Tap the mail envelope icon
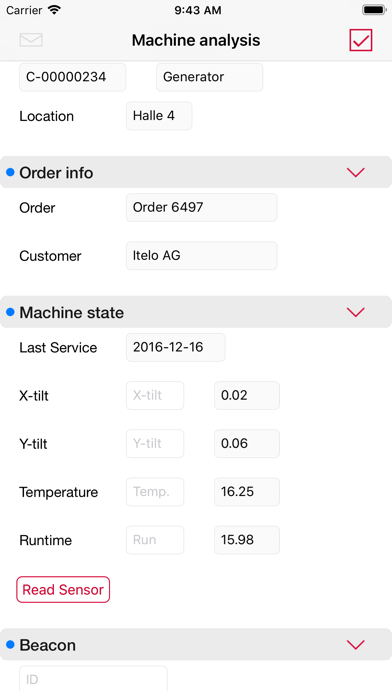This screenshot has width=392, height=696. click(31, 40)
